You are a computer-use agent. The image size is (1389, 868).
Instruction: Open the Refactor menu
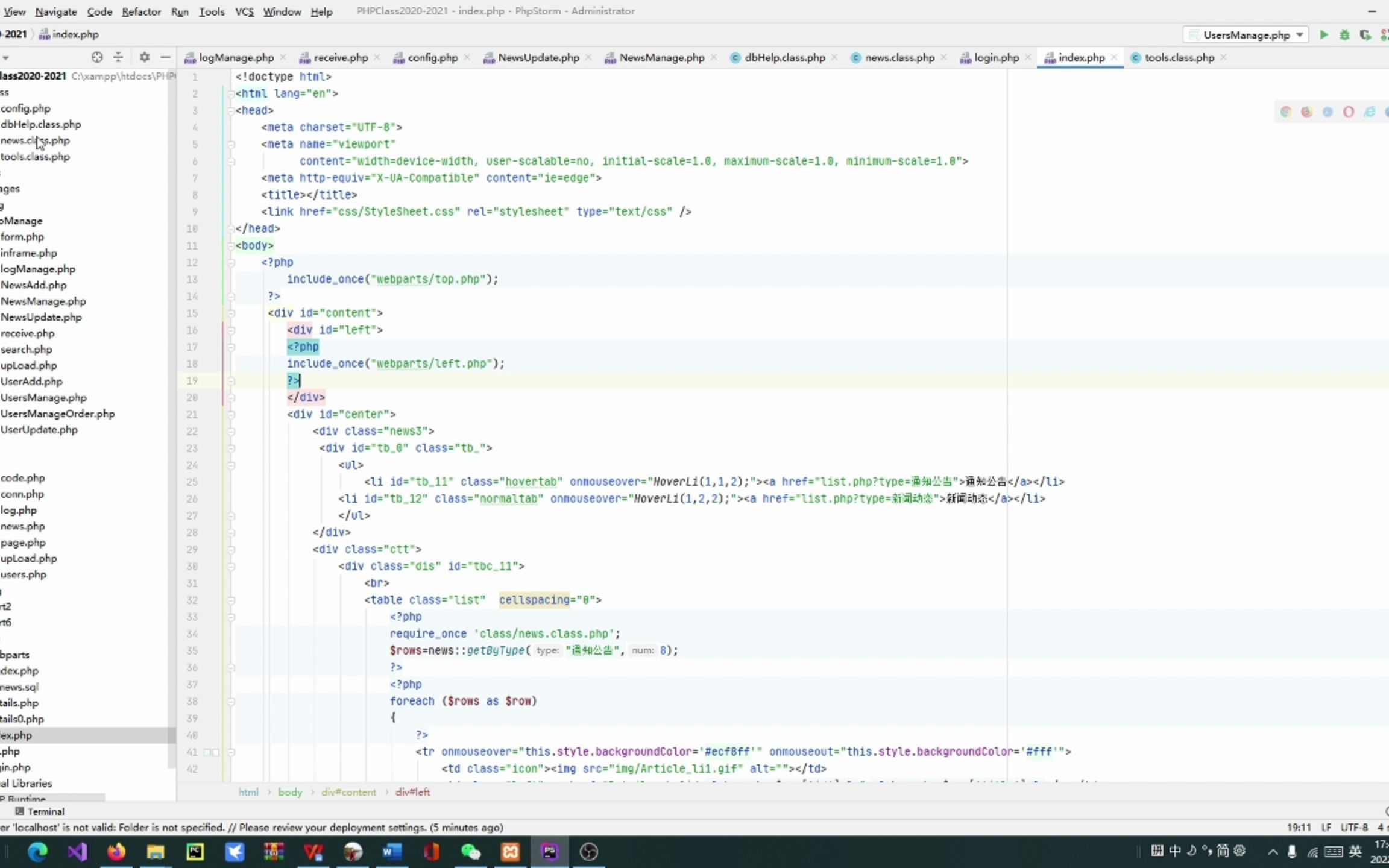(141, 11)
